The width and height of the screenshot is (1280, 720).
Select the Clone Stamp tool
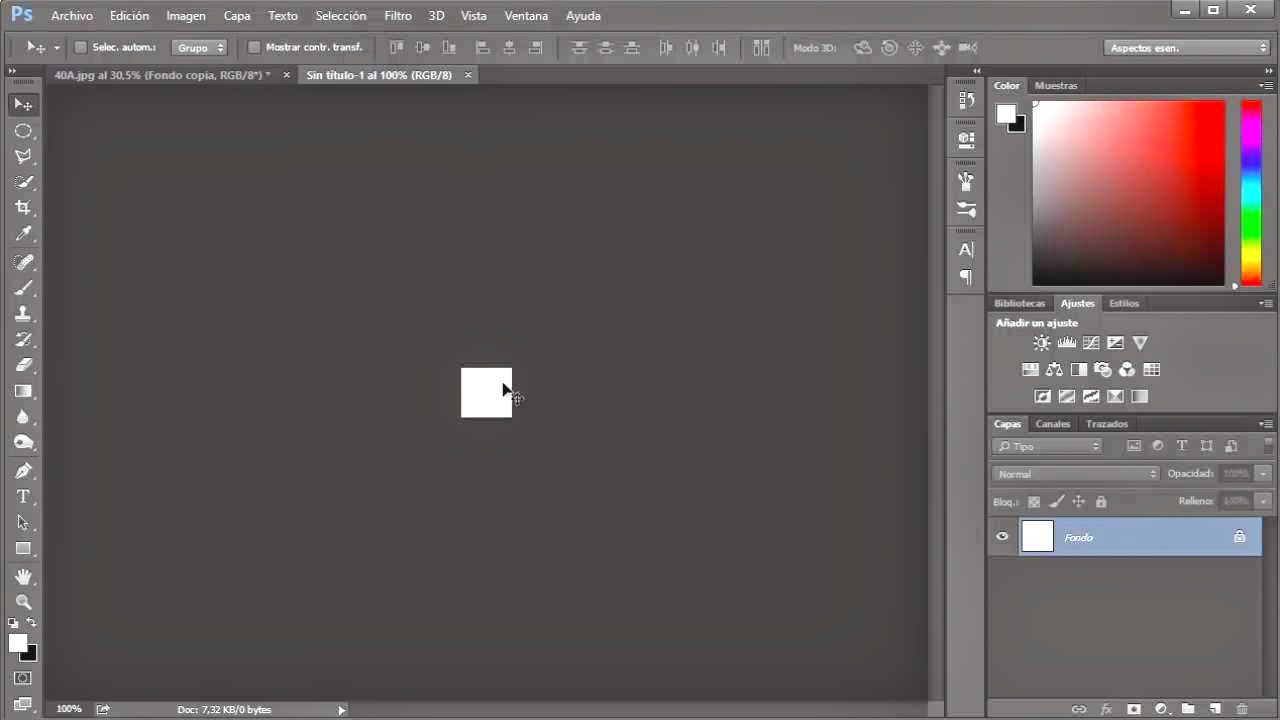pos(23,314)
